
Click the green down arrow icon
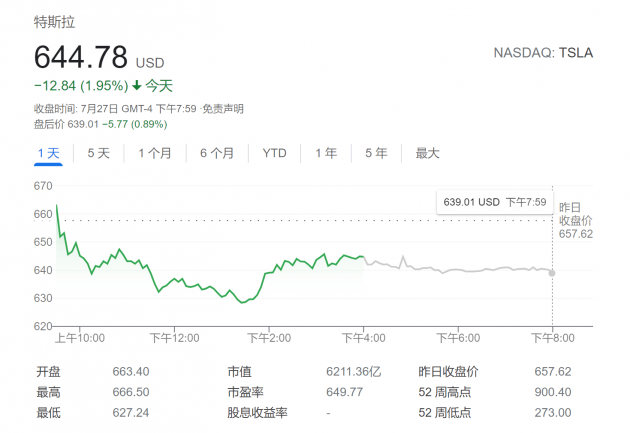point(137,85)
